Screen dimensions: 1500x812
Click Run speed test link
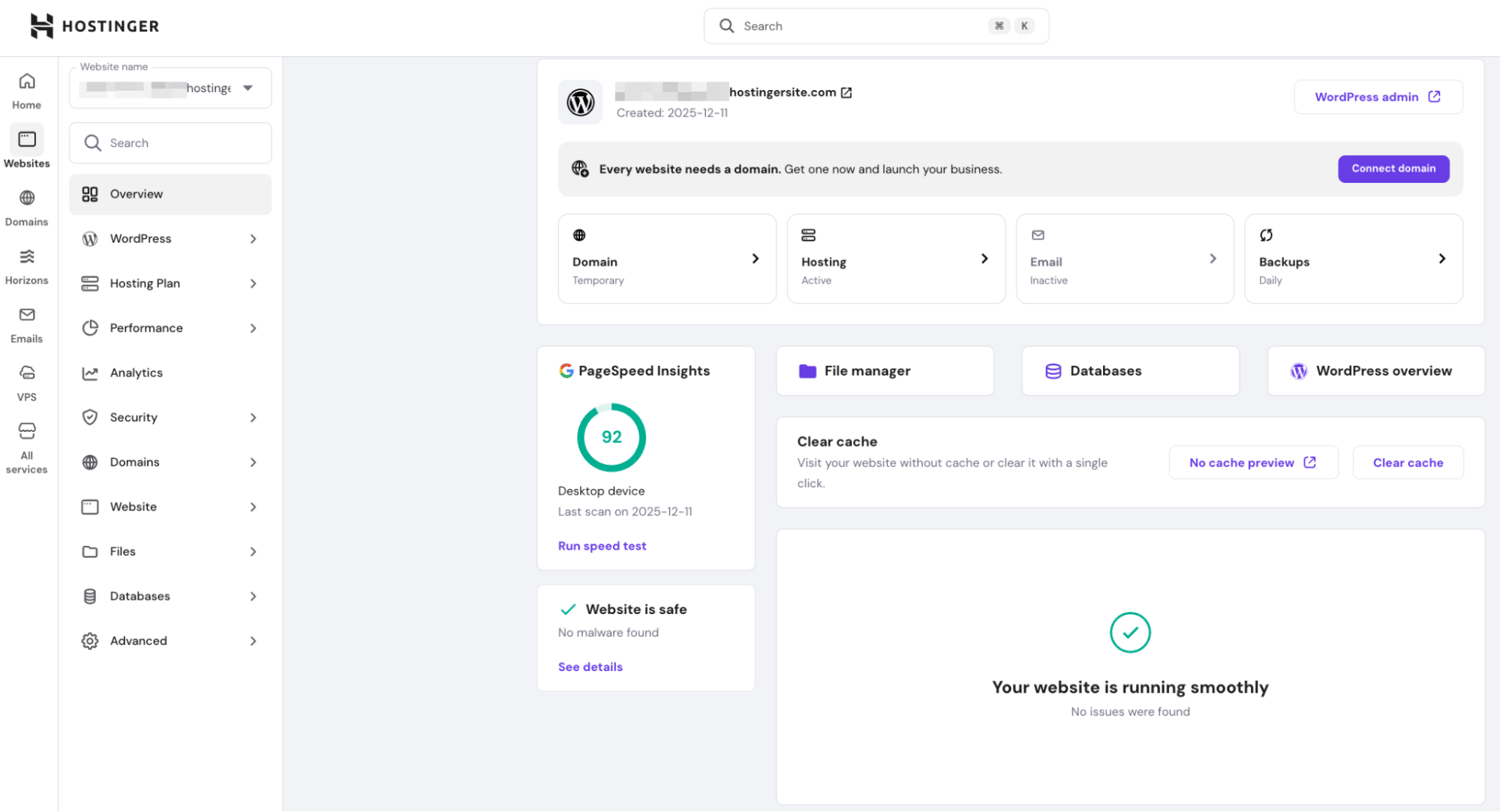click(602, 546)
